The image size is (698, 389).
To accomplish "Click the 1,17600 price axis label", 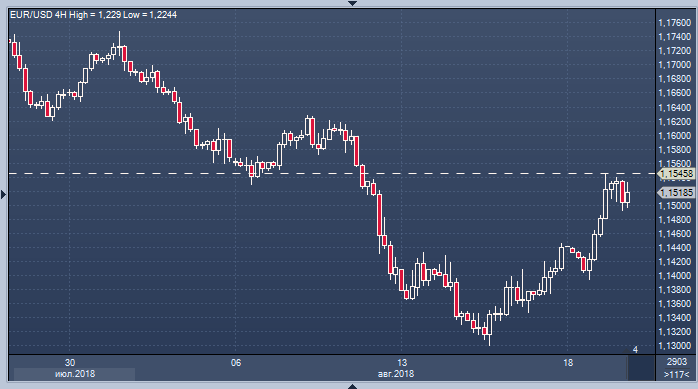I will coord(674,23).
